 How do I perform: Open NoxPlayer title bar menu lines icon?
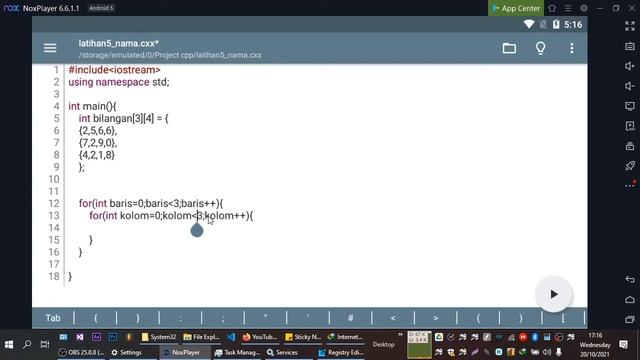(x=568, y=8)
